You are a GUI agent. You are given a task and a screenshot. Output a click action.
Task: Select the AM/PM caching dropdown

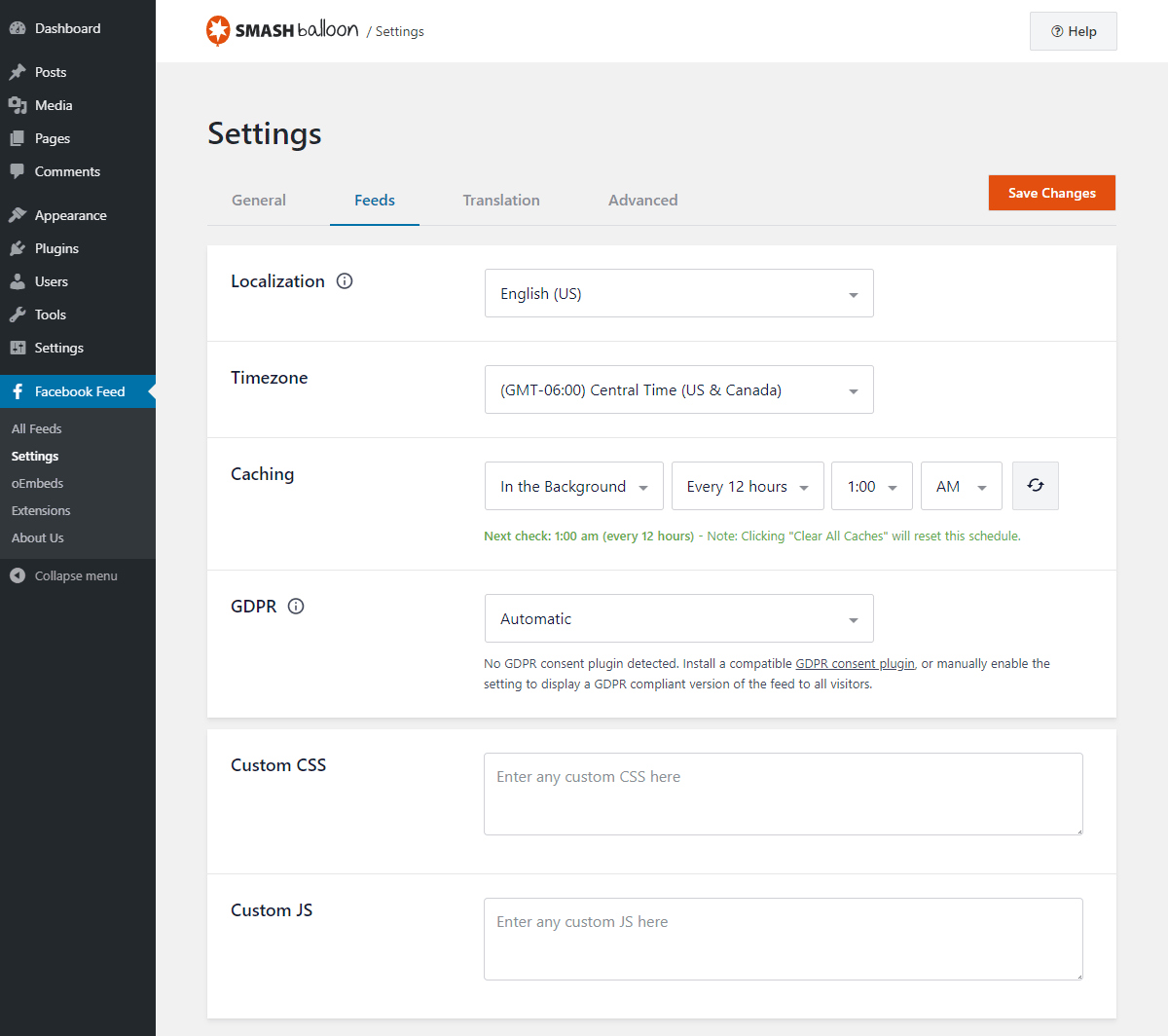pos(961,486)
